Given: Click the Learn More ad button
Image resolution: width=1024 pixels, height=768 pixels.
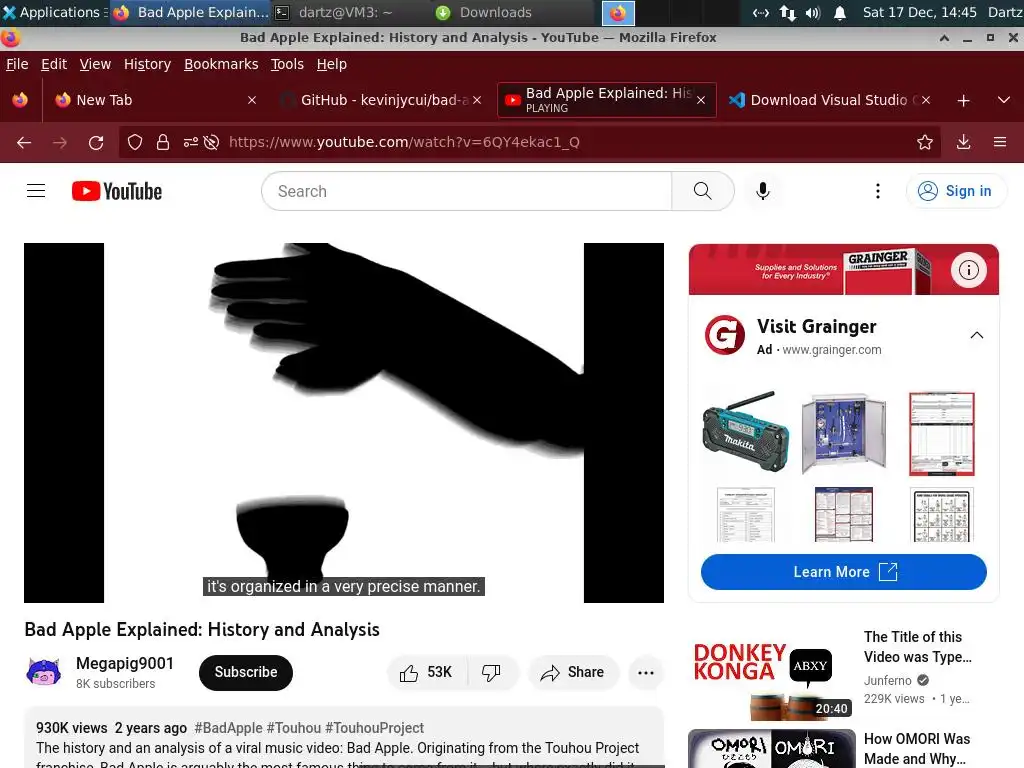Looking at the screenshot, I should pos(844,571).
